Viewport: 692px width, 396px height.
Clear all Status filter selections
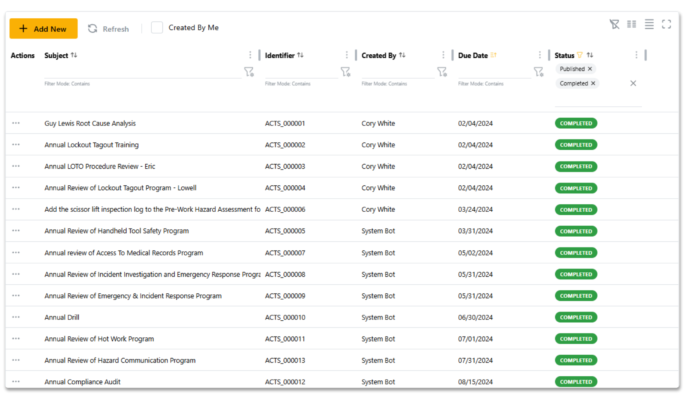pos(633,83)
